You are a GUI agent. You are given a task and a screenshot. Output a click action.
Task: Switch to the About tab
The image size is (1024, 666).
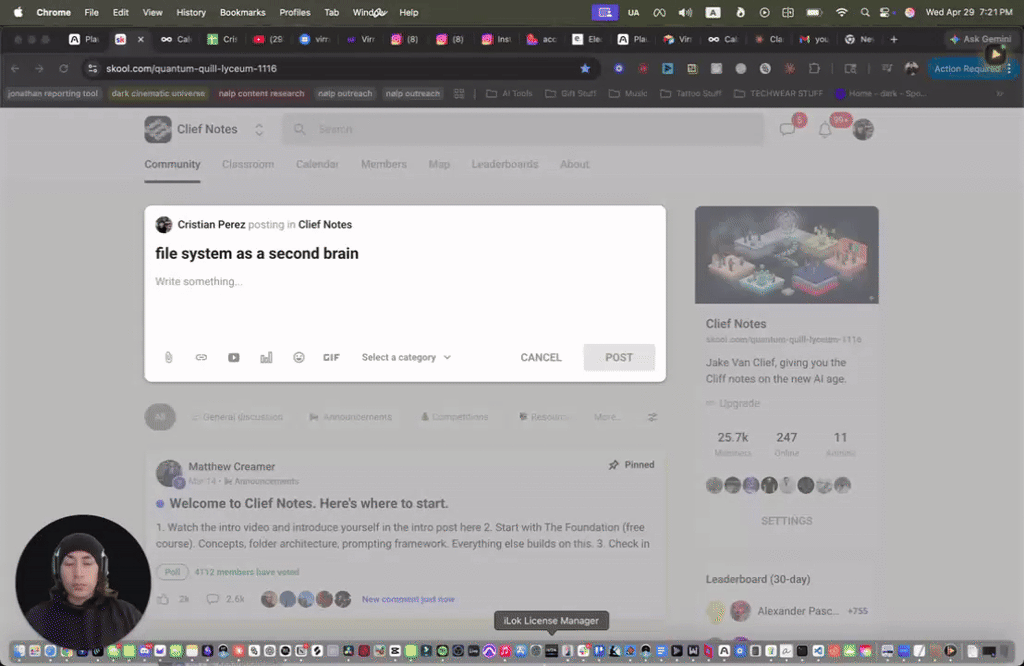coord(575,165)
